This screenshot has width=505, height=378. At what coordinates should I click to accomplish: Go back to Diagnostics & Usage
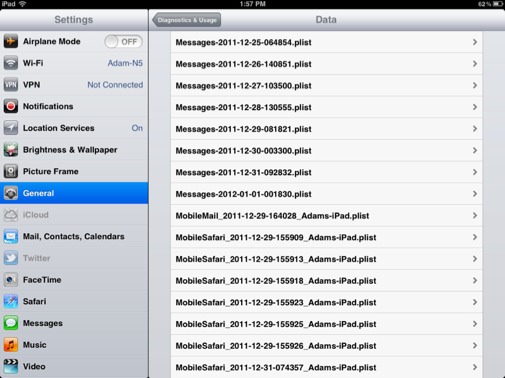(187, 20)
